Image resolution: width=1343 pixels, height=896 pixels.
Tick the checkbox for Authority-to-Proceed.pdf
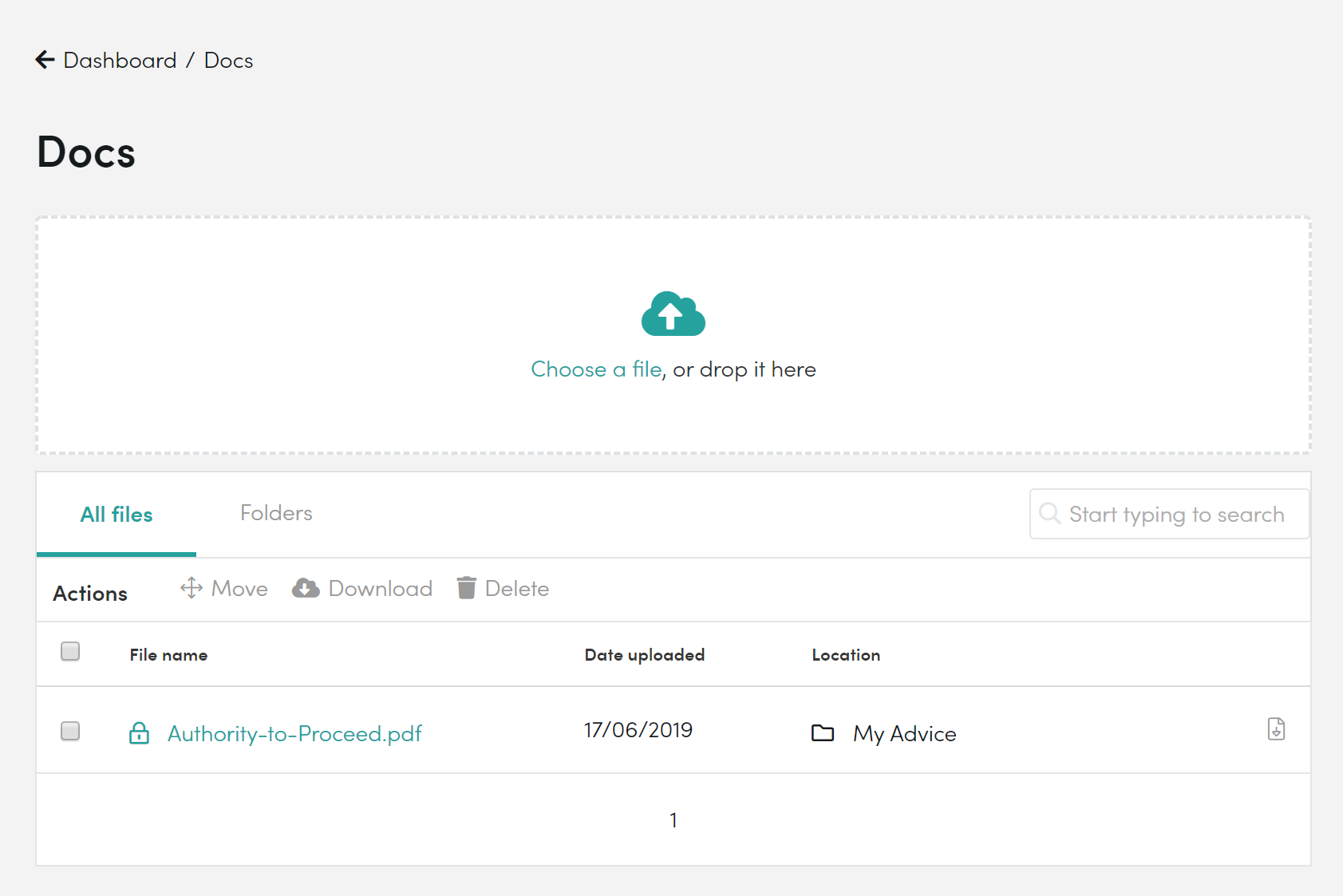point(70,731)
